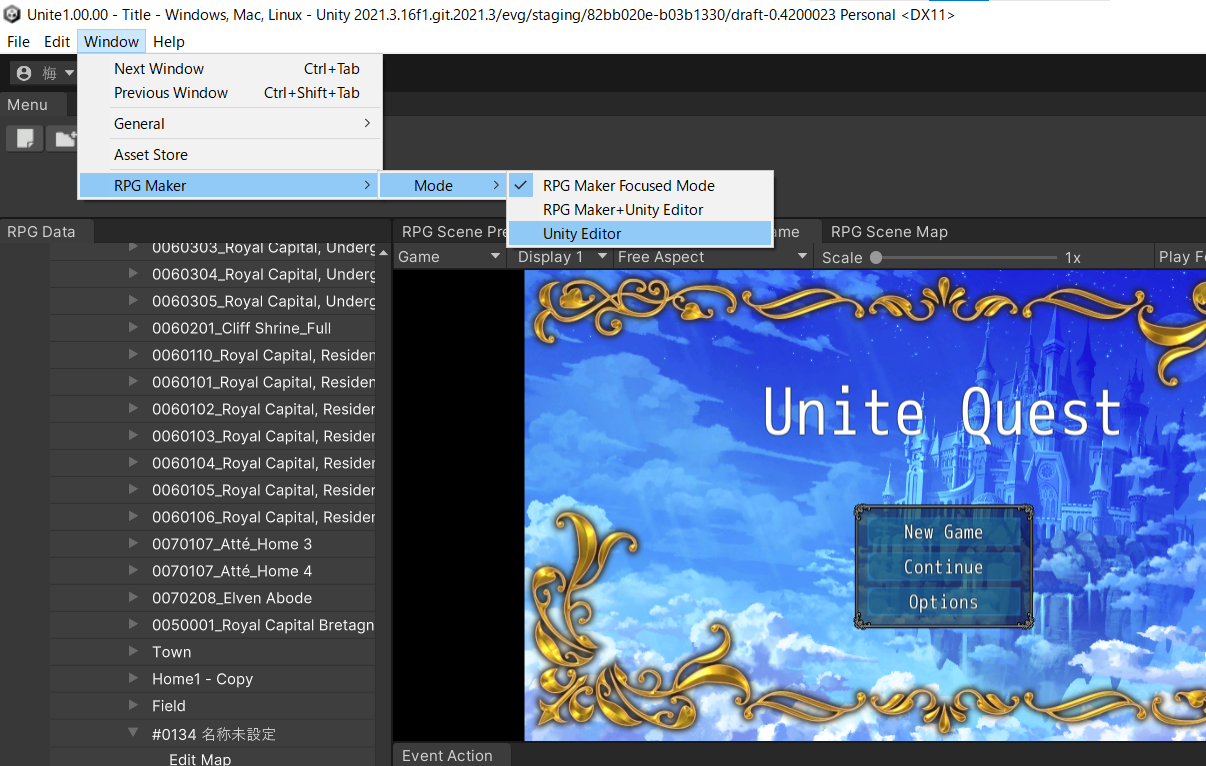Expand the 0060304_Royal Capital map entry
Viewport: 1206px width, 766px height.
(133, 274)
